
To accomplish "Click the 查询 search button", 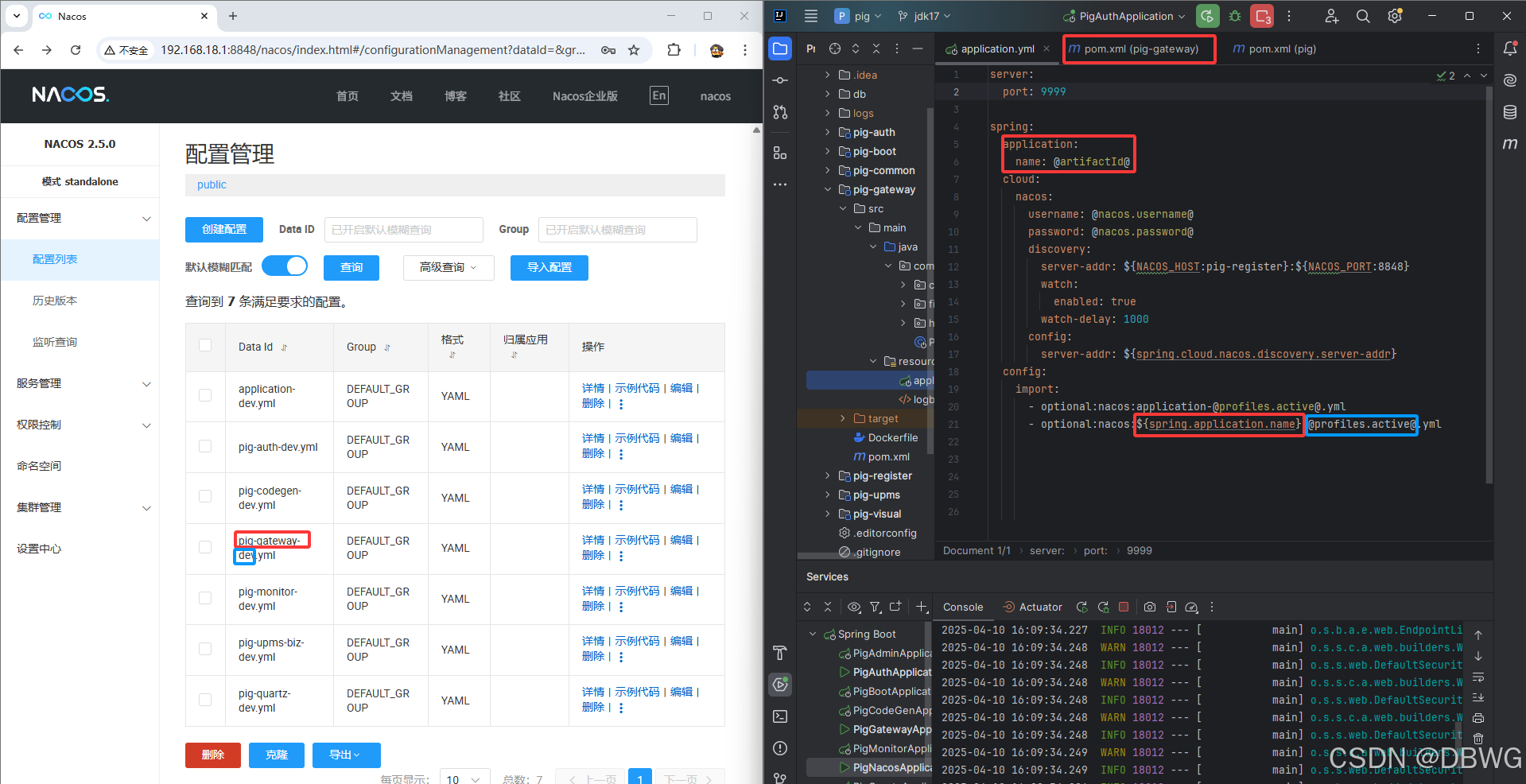I will tap(351, 268).
